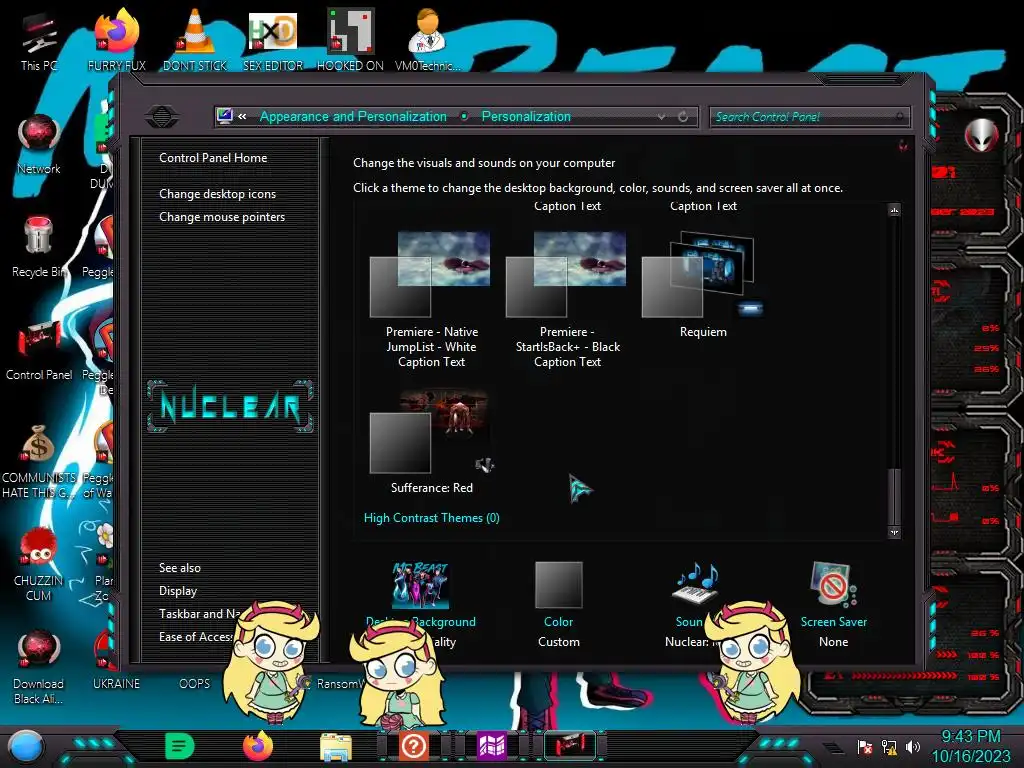Click the refresh icon in address bar
This screenshot has width=1024, height=768.
(683, 116)
